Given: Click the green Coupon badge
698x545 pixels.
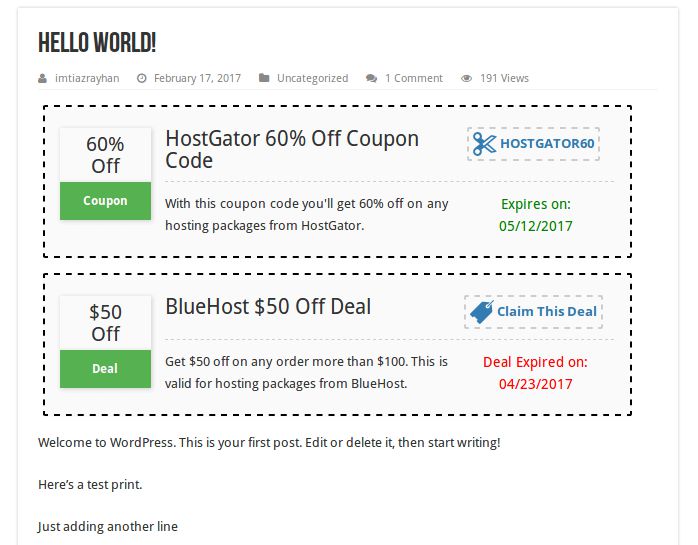Looking at the screenshot, I should 105,201.
